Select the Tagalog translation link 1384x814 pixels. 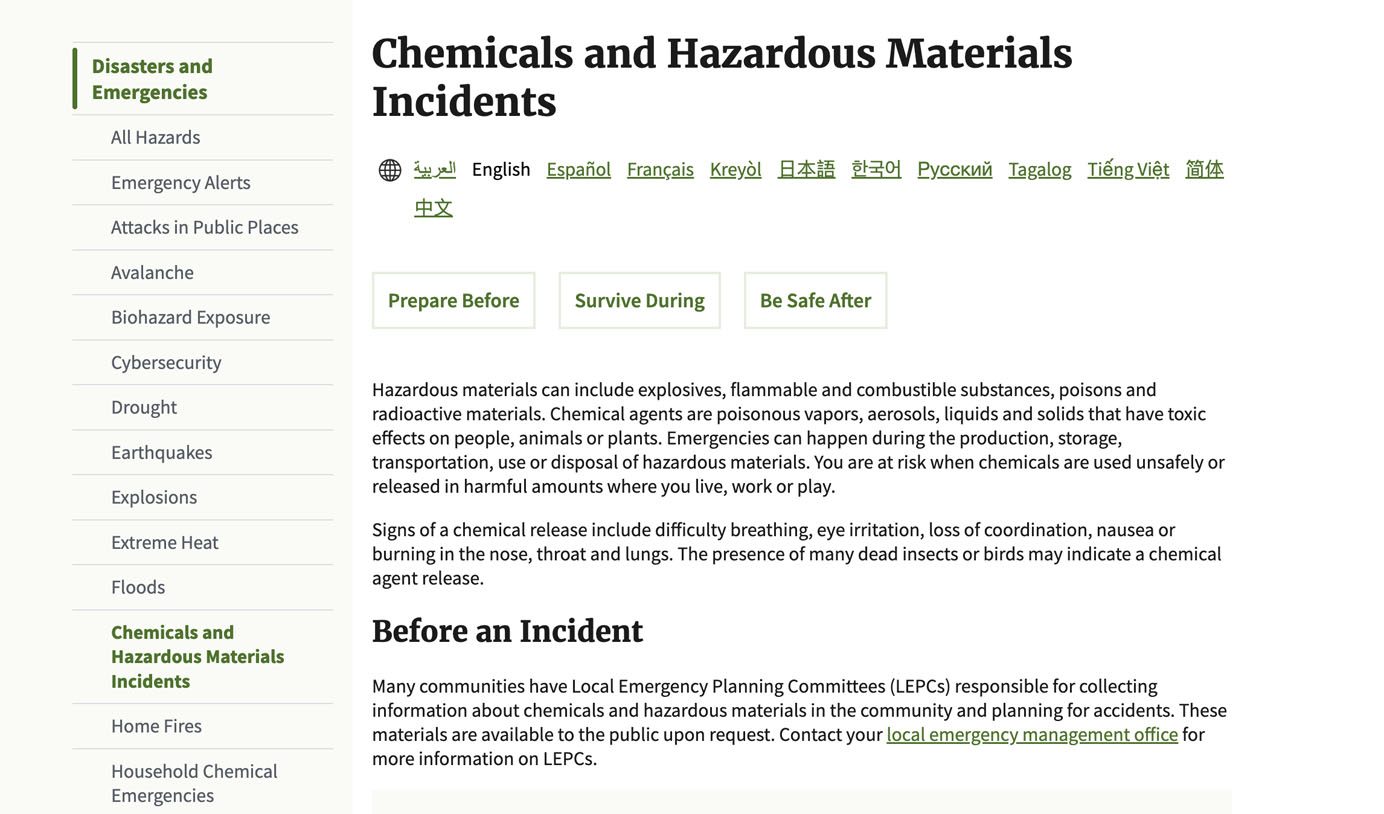pyautogui.click(x=1039, y=169)
